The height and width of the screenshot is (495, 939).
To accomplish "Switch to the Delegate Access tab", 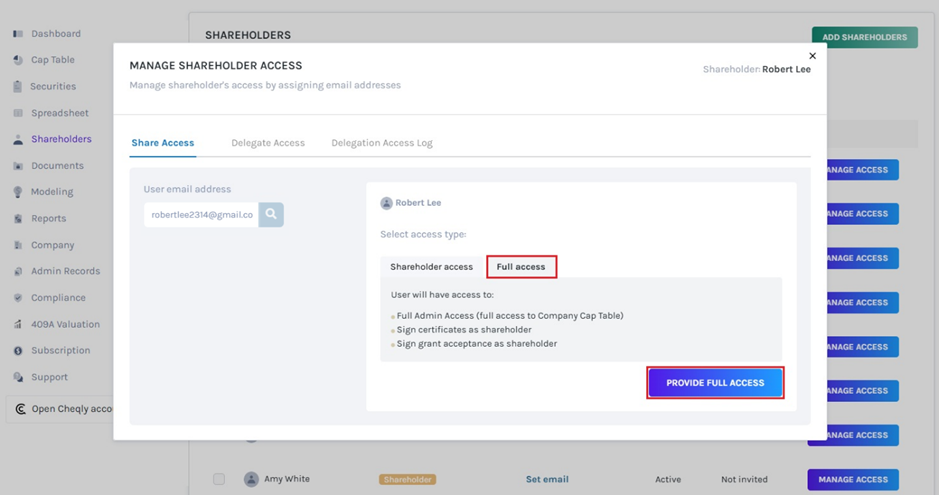I will pyautogui.click(x=268, y=142).
